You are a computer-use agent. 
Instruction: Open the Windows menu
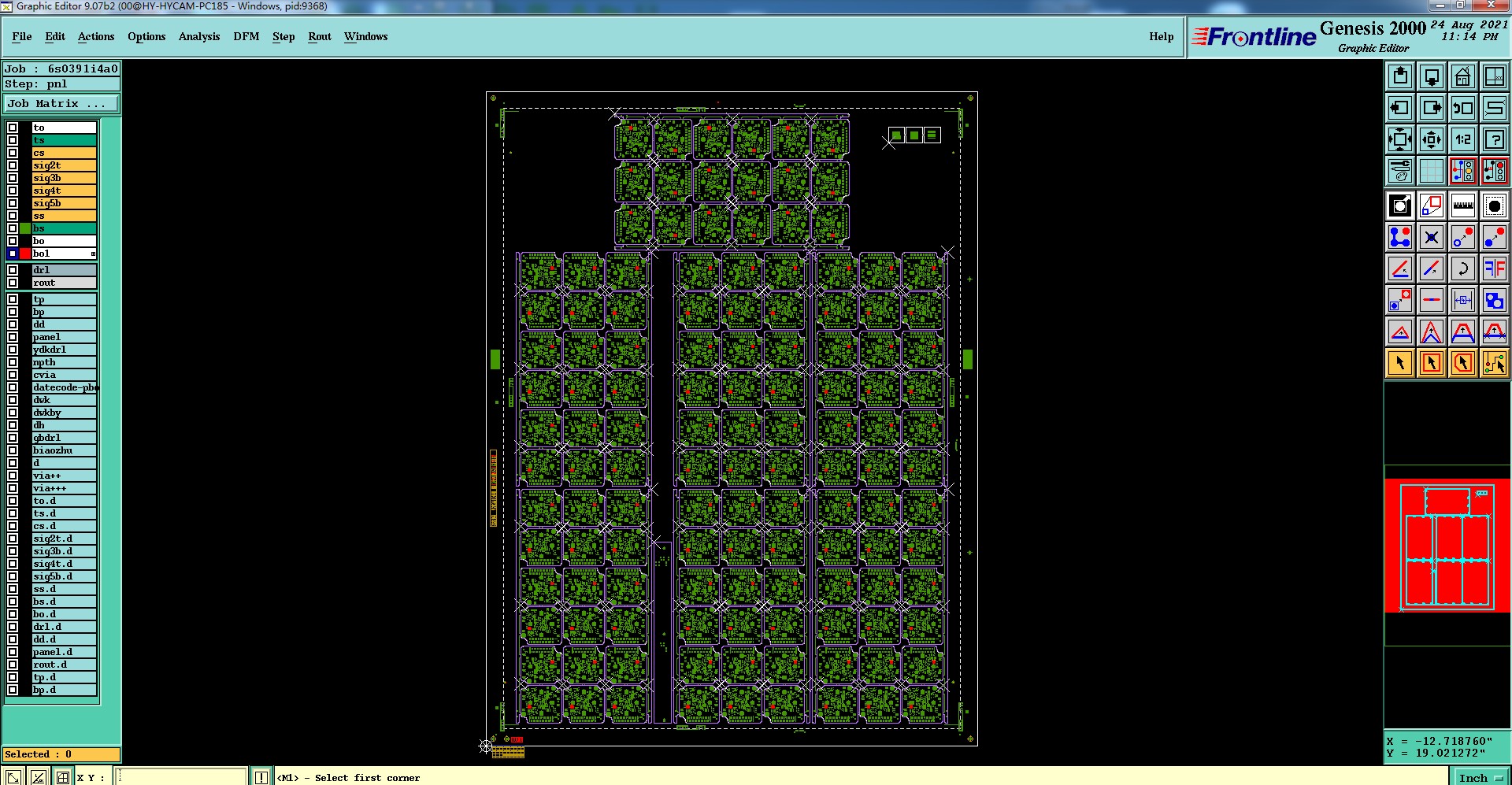click(x=366, y=36)
